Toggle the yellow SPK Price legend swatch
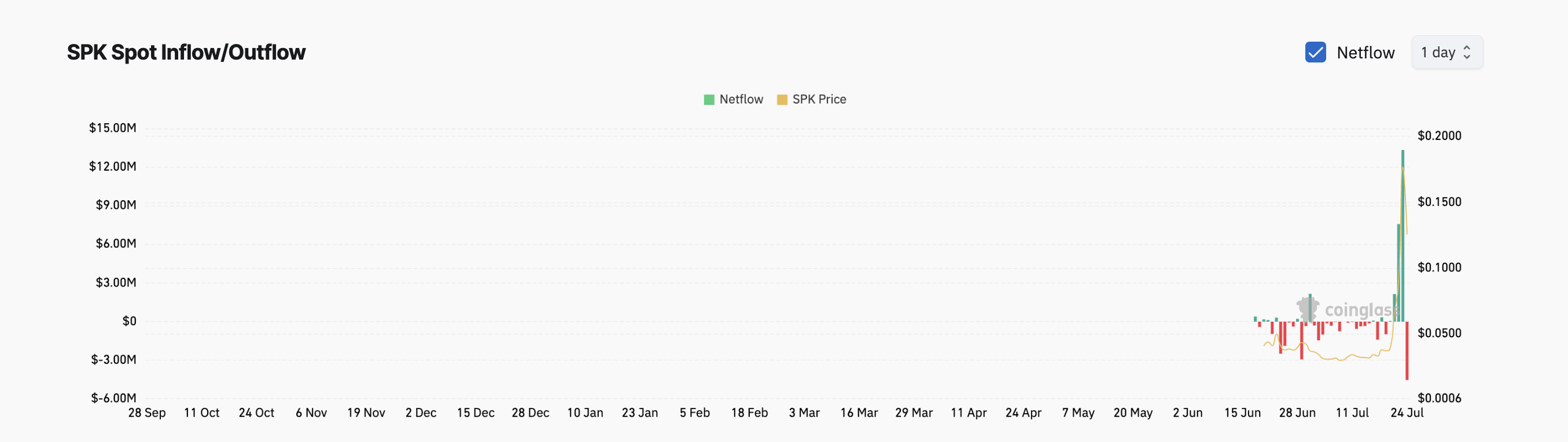 pyautogui.click(x=782, y=100)
